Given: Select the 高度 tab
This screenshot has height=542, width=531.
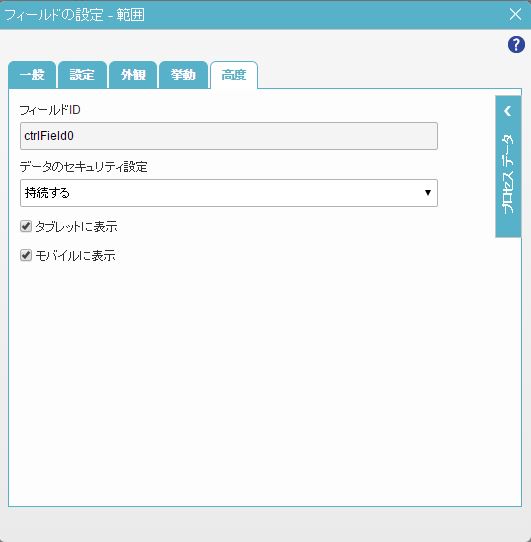Looking at the screenshot, I should 234,75.
